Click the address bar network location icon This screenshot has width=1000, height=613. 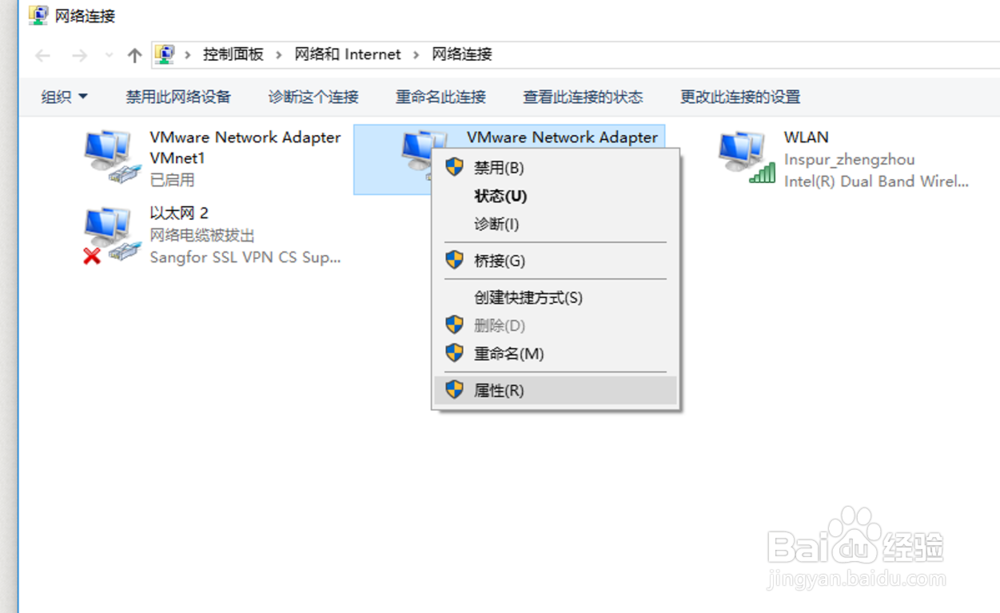(x=165, y=54)
